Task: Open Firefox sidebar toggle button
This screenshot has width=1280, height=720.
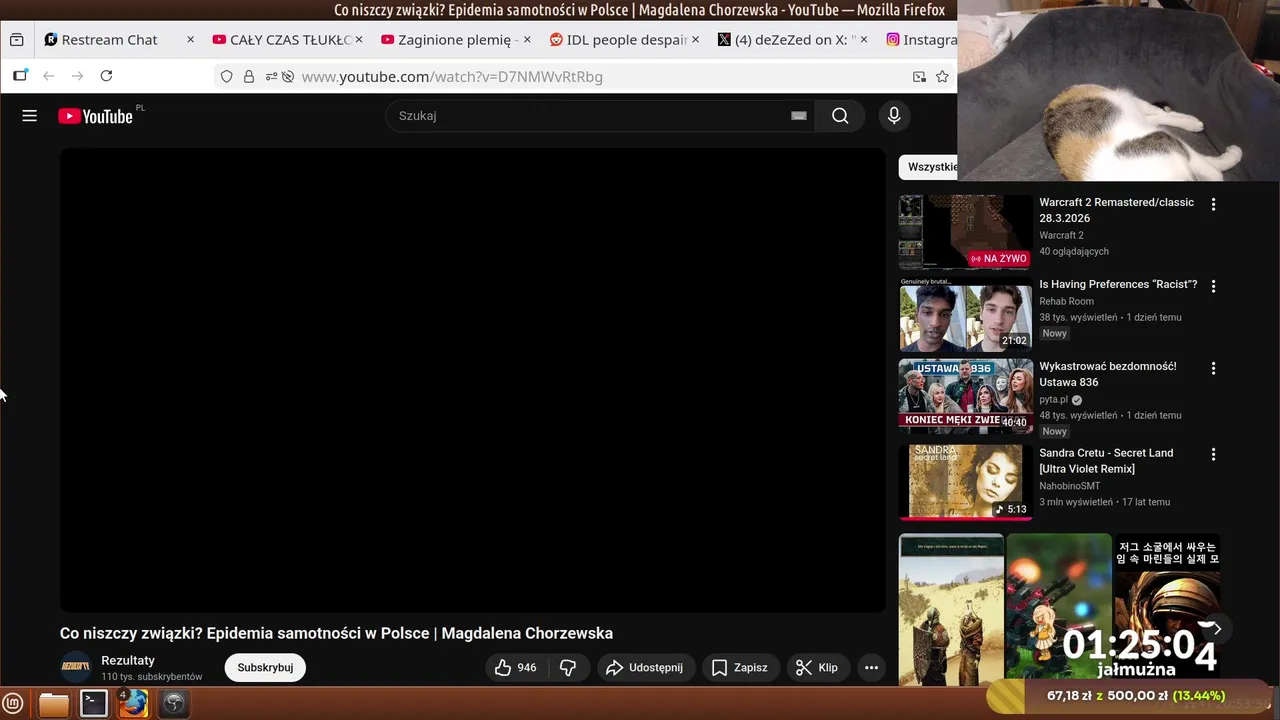Action: 20,76
